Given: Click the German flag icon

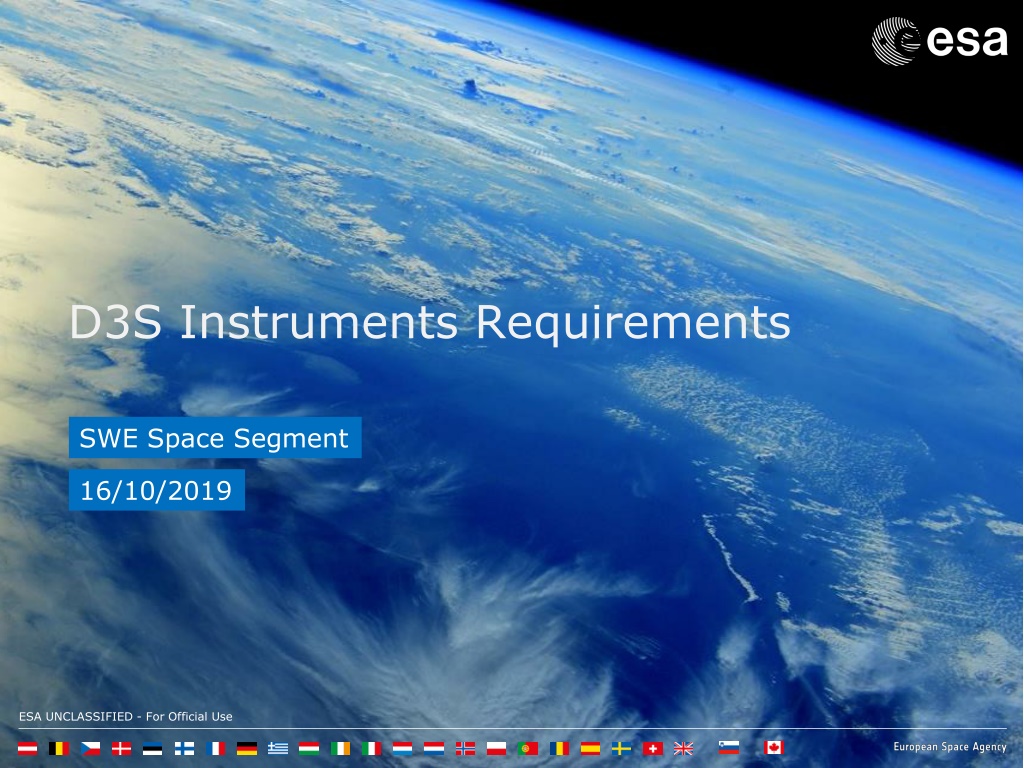Looking at the screenshot, I should 247,748.
